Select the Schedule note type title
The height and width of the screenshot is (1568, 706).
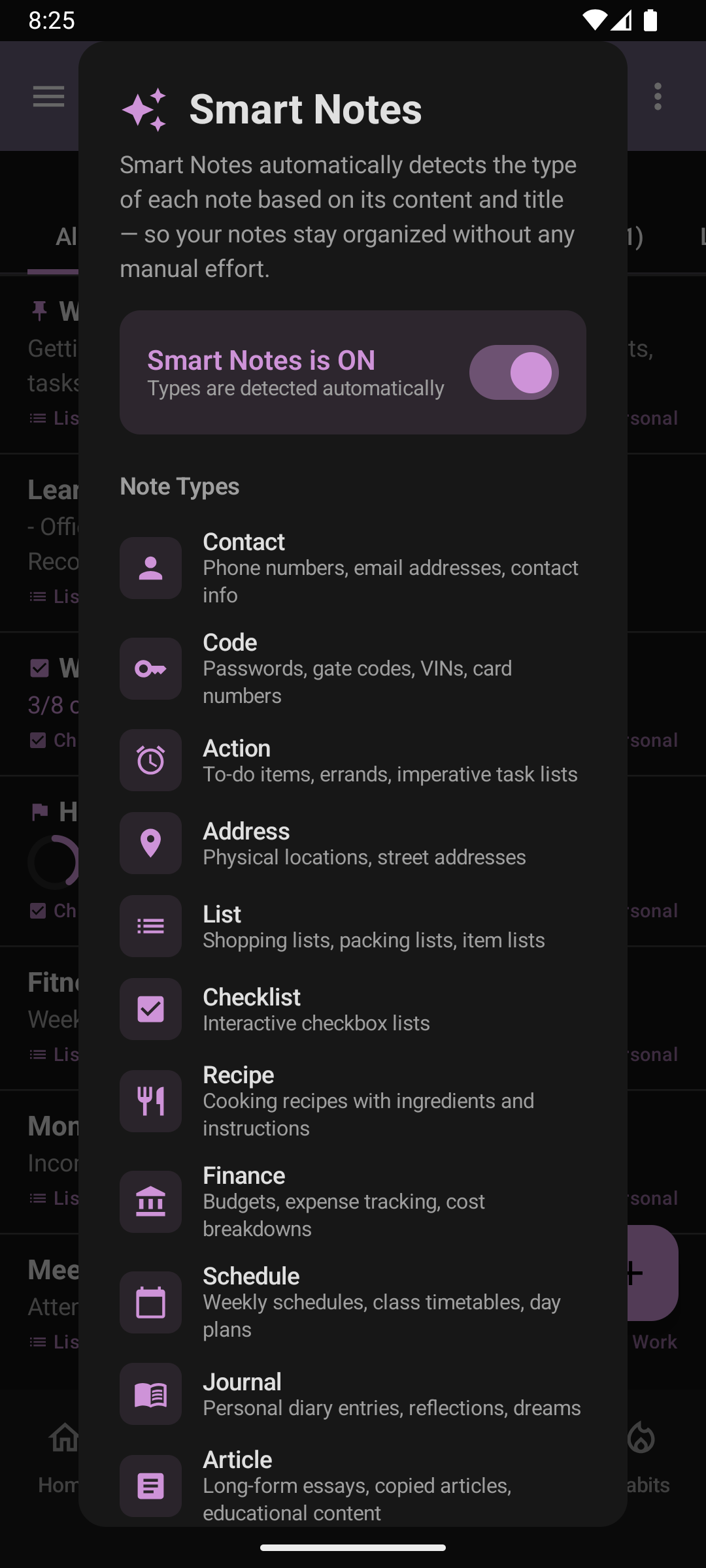click(251, 1276)
